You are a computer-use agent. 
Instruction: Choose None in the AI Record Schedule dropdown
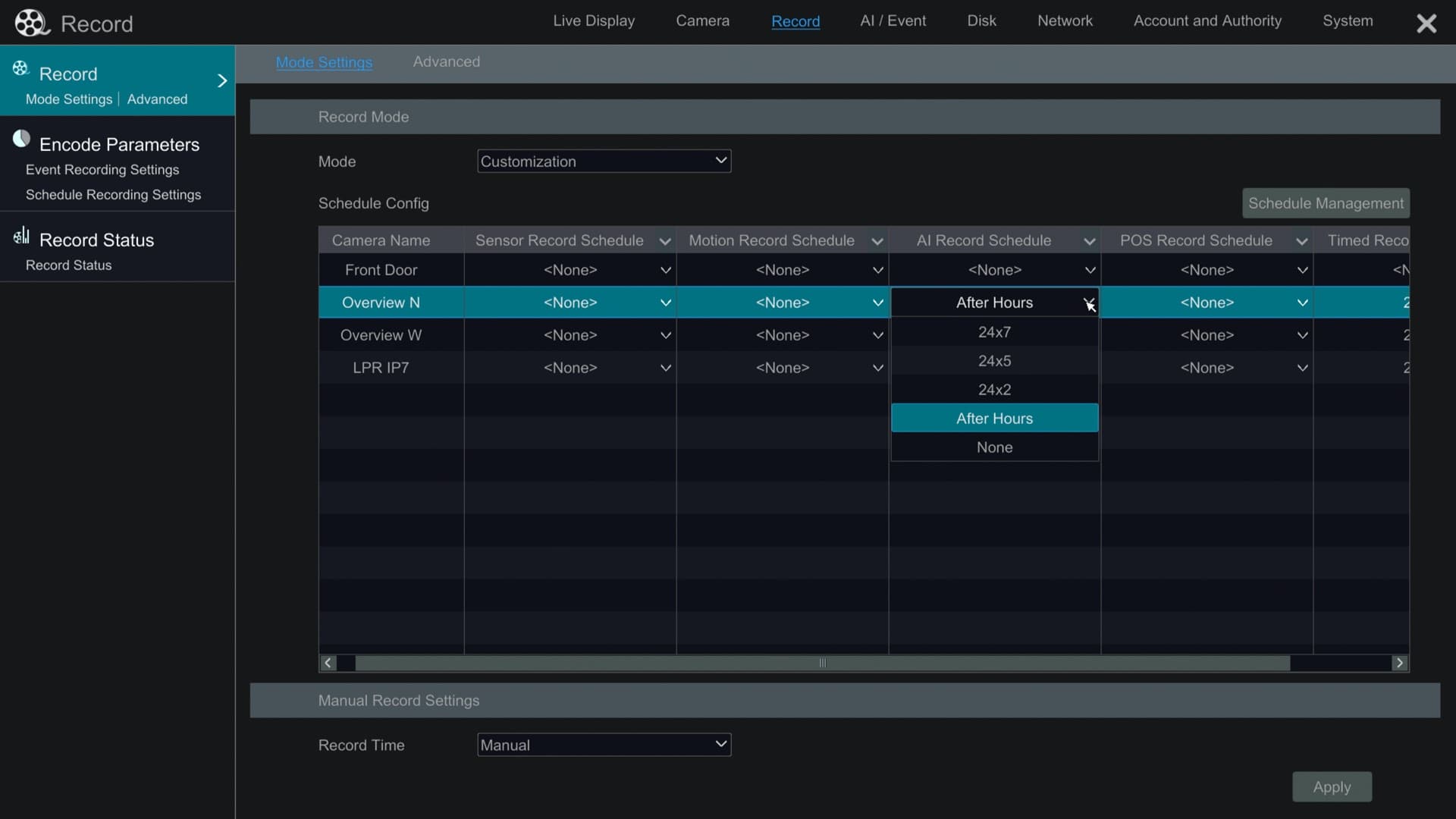coord(994,447)
